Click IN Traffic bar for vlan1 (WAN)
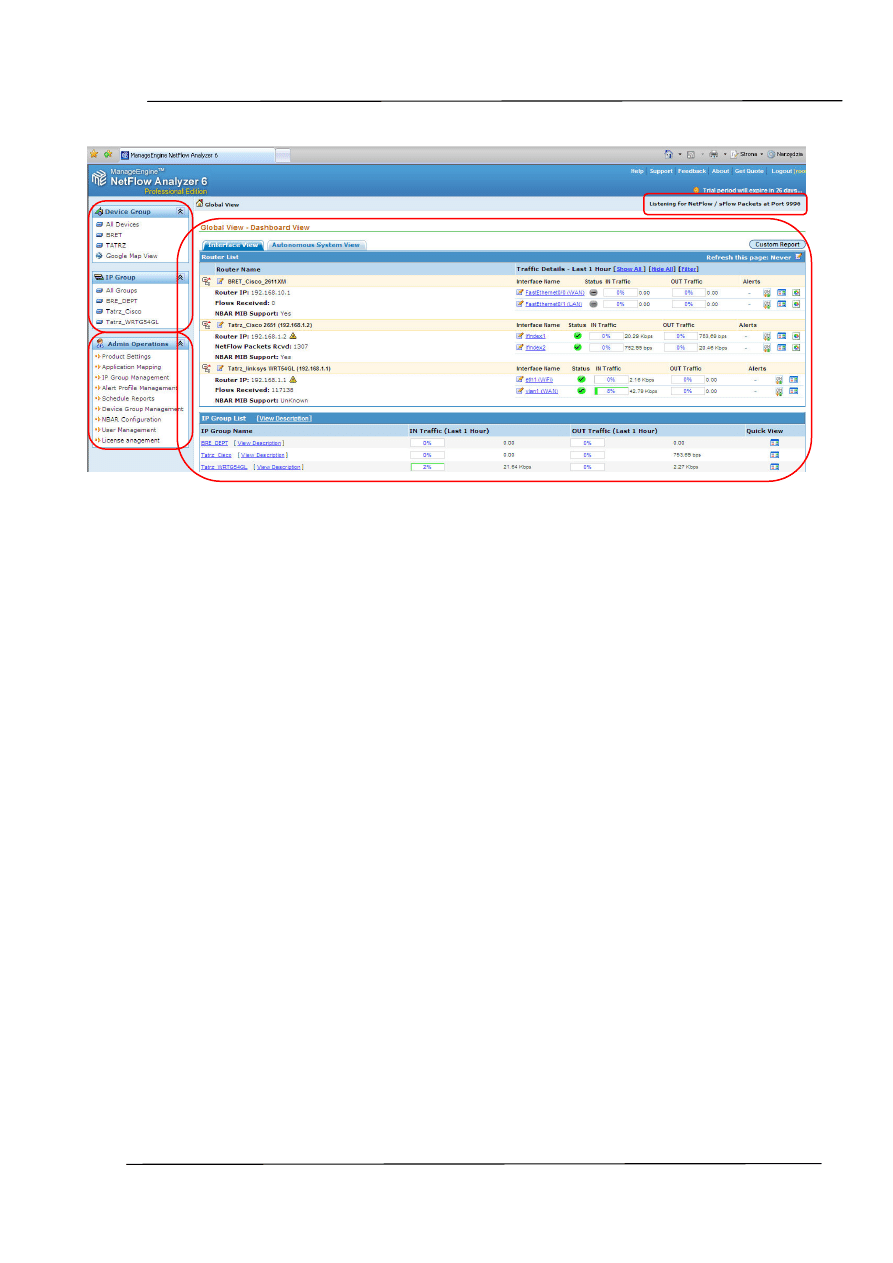Image resolution: width=893 pixels, height=1263 pixels. point(610,391)
